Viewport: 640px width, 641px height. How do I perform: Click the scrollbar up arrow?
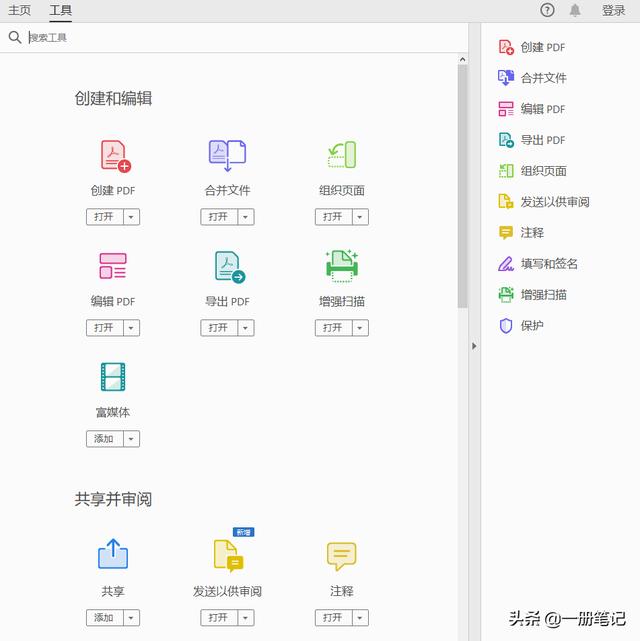(x=462, y=60)
